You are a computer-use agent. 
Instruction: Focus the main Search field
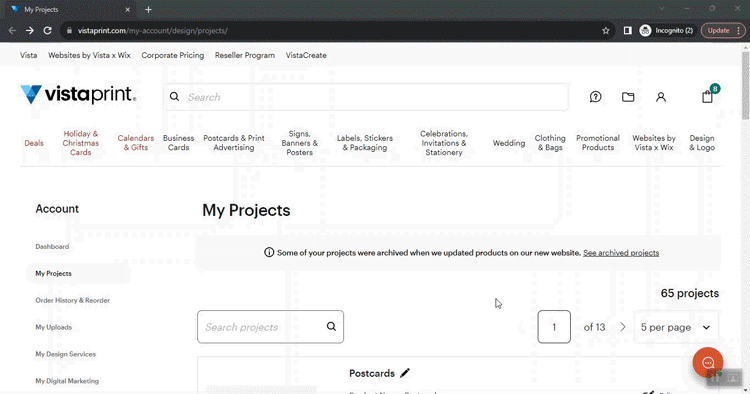pos(366,97)
